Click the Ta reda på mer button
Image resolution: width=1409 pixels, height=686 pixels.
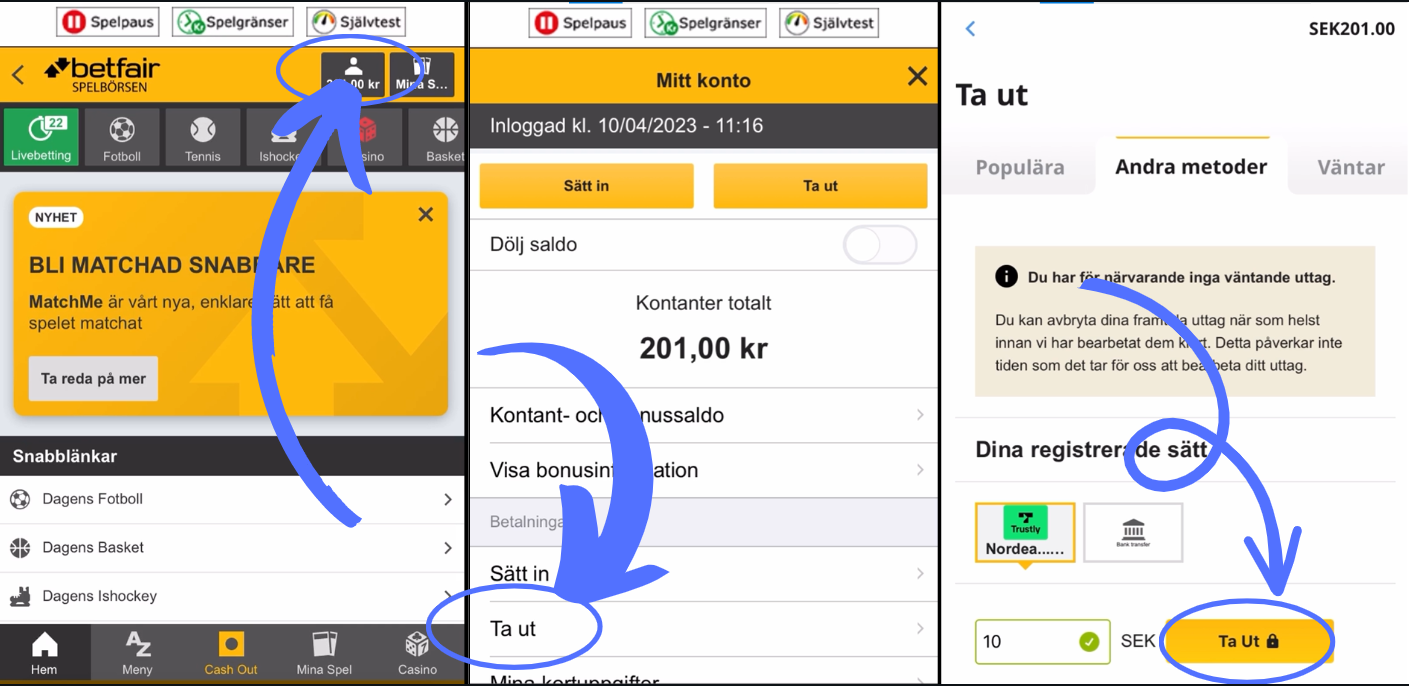92,379
